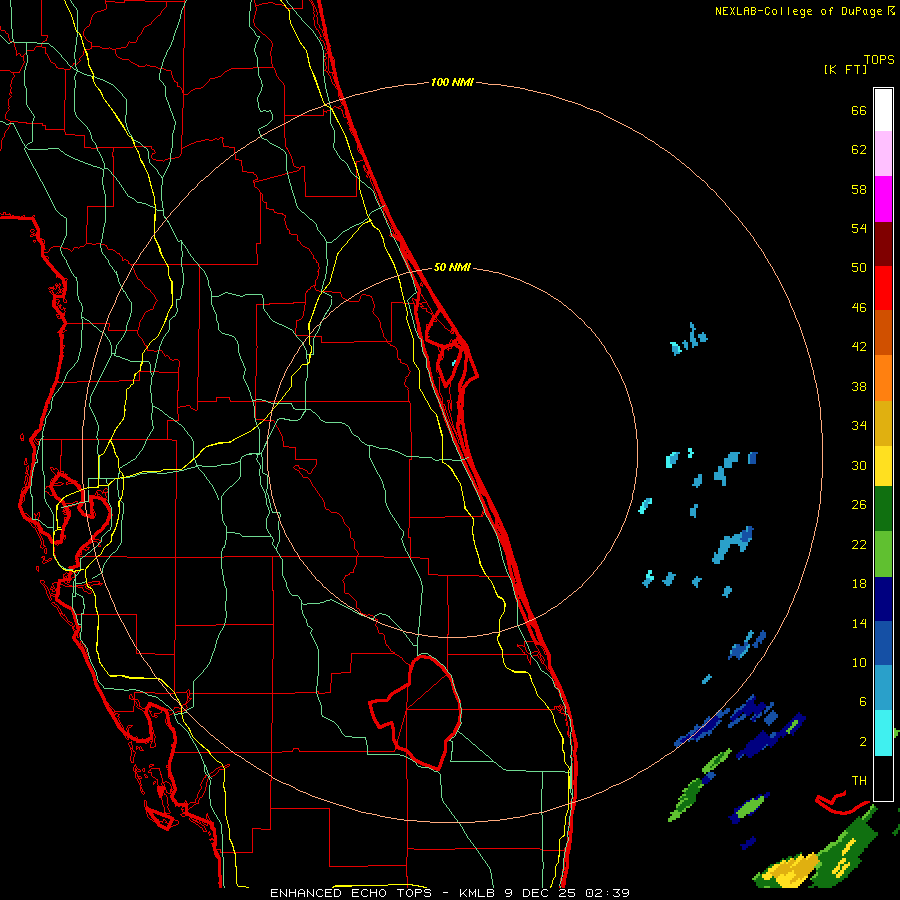900x900 pixels.
Task: Click the light green legend color band
Action: 883,554
